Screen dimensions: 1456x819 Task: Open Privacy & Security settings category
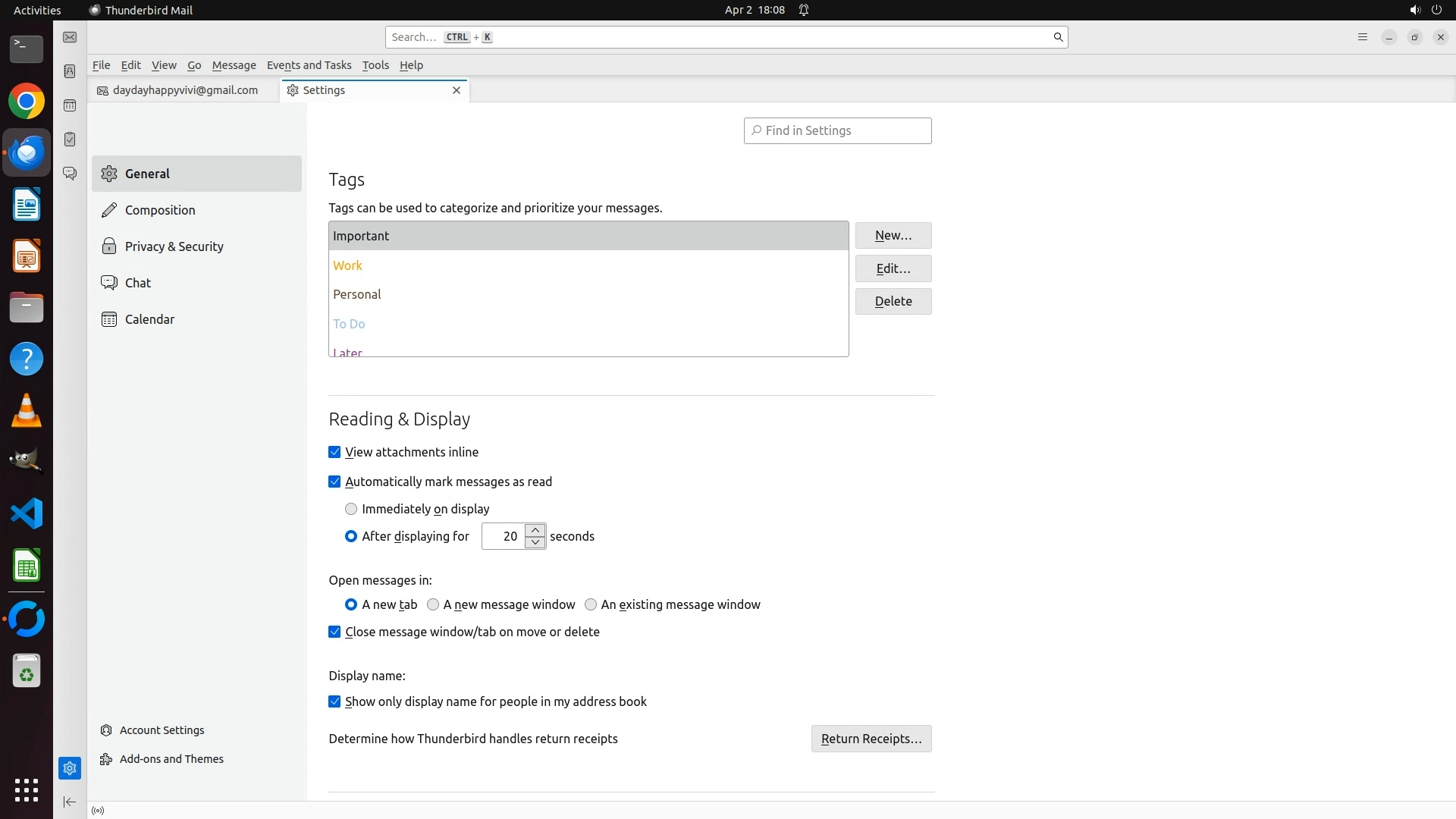(174, 246)
